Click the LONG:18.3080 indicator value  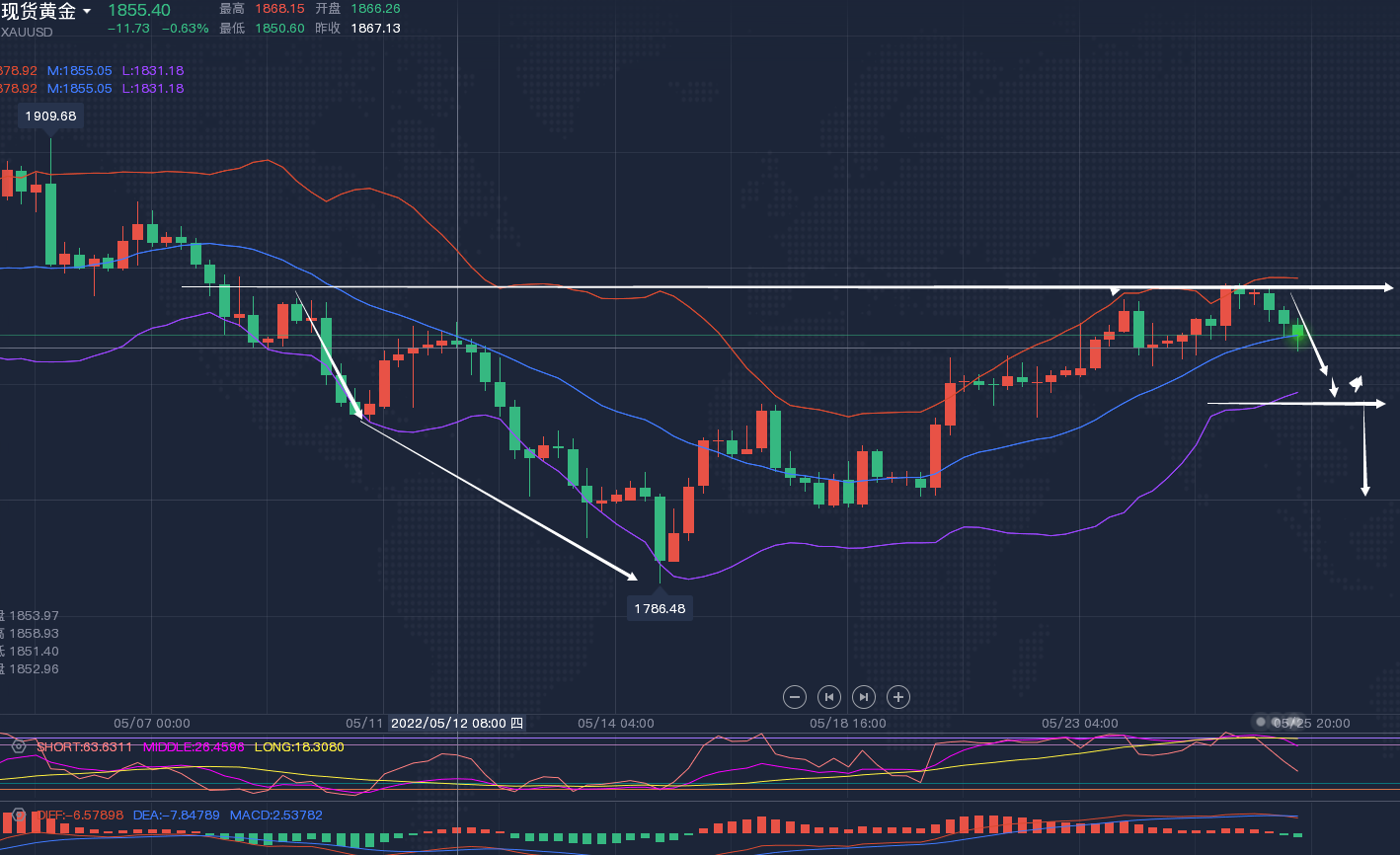click(299, 746)
